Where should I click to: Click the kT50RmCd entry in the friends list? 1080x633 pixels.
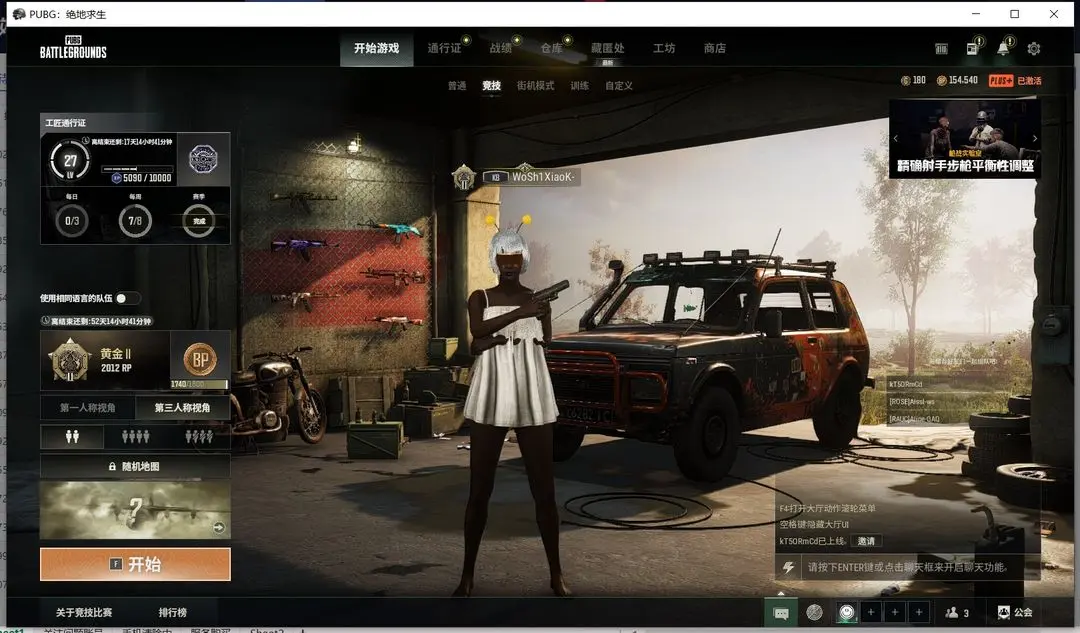(x=906, y=384)
